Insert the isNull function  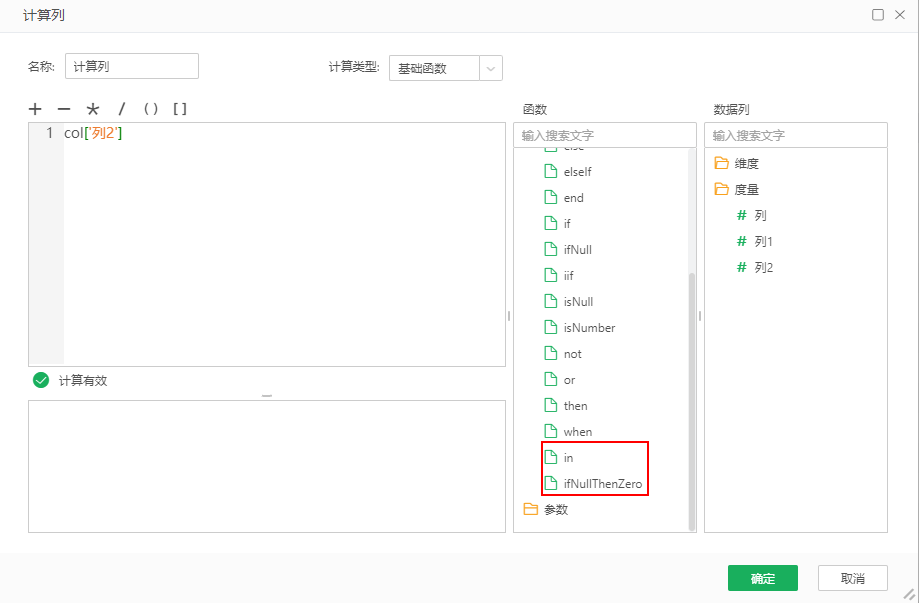(575, 301)
